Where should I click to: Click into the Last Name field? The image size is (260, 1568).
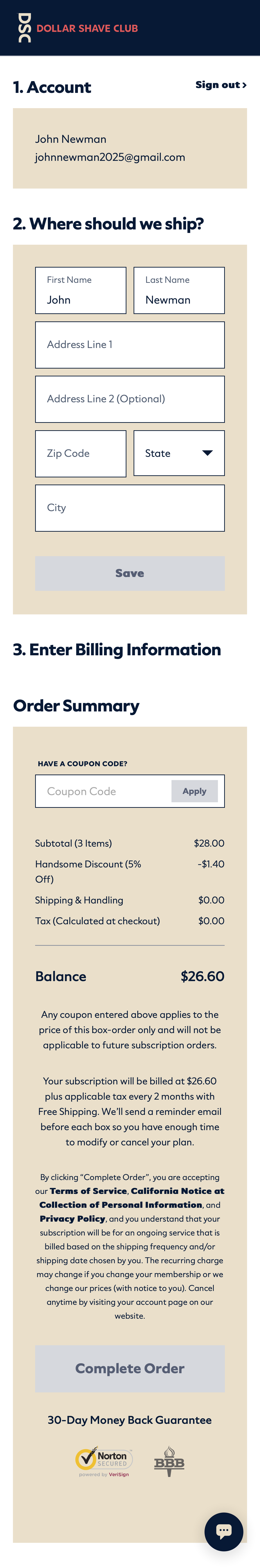[x=179, y=290]
